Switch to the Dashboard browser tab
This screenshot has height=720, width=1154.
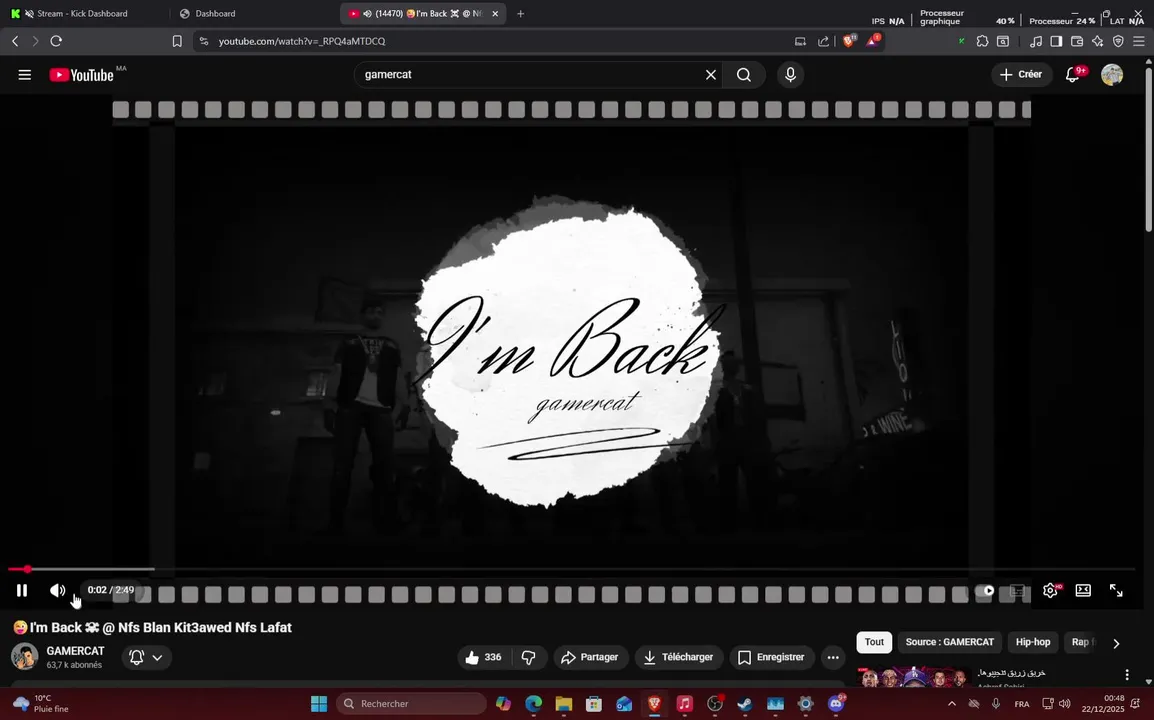[x=216, y=13]
